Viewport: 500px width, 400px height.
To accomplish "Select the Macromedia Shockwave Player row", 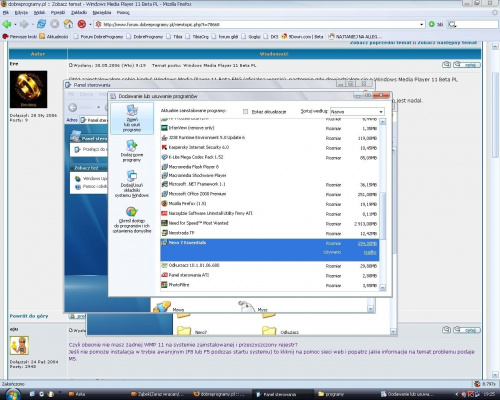I will pyautogui.click(x=270, y=175).
